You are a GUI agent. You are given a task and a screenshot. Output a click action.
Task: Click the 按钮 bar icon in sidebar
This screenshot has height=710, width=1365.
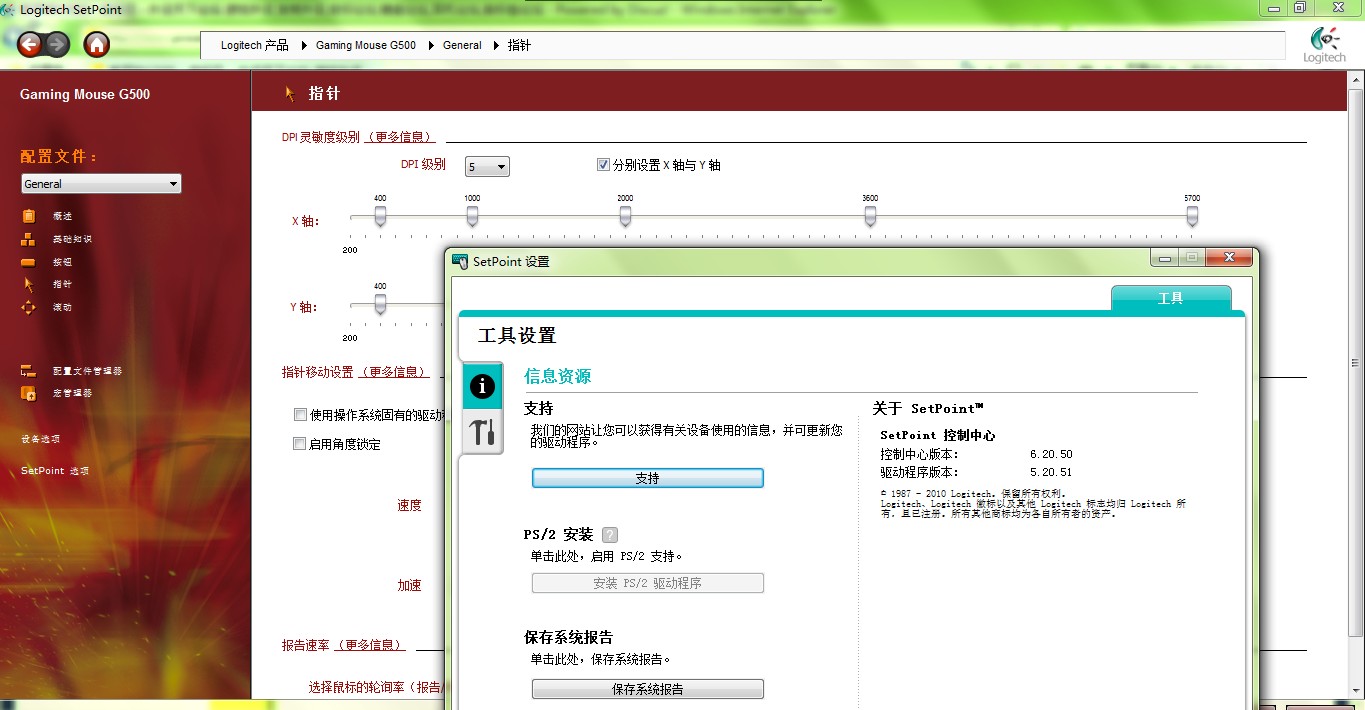[x=29, y=262]
